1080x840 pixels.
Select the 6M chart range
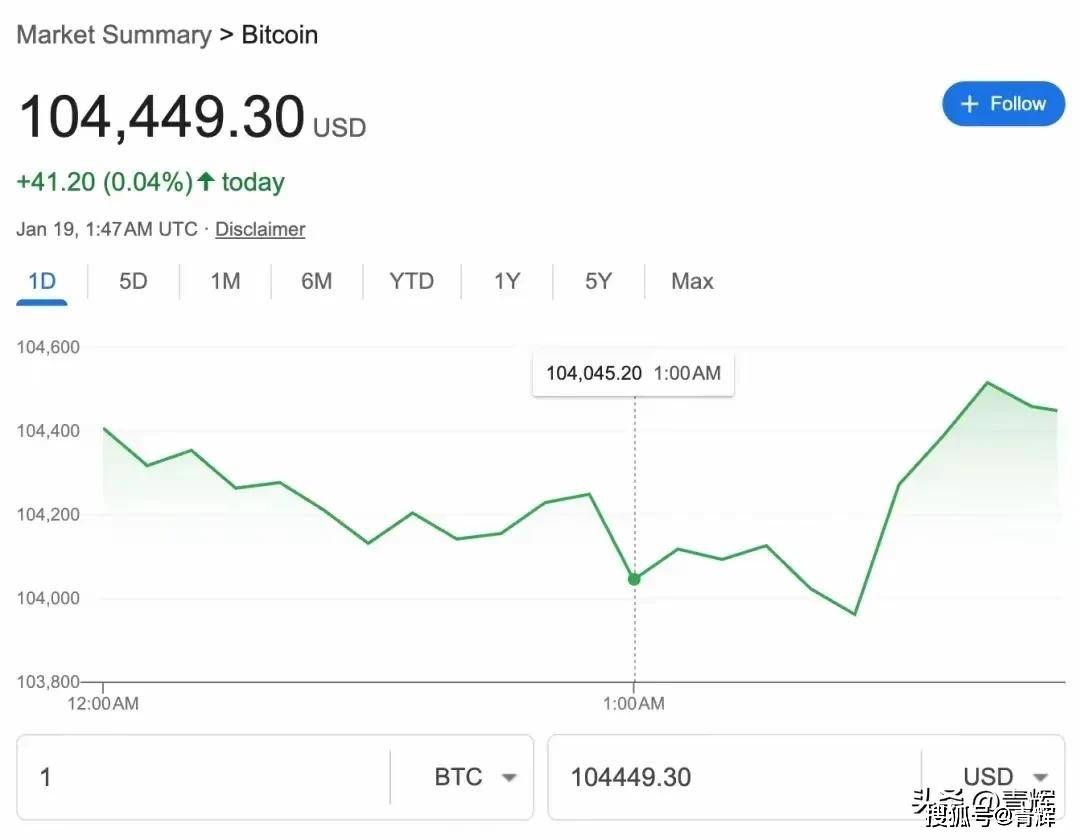pyautogui.click(x=317, y=282)
